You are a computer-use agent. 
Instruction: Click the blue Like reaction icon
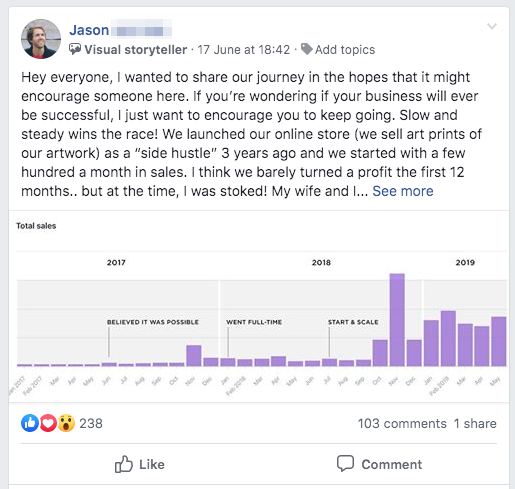pos(30,423)
